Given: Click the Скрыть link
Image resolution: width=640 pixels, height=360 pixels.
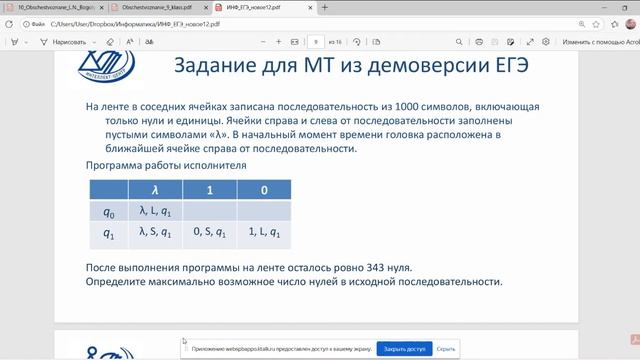Looking at the screenshot, I should (x=446, y=349).
